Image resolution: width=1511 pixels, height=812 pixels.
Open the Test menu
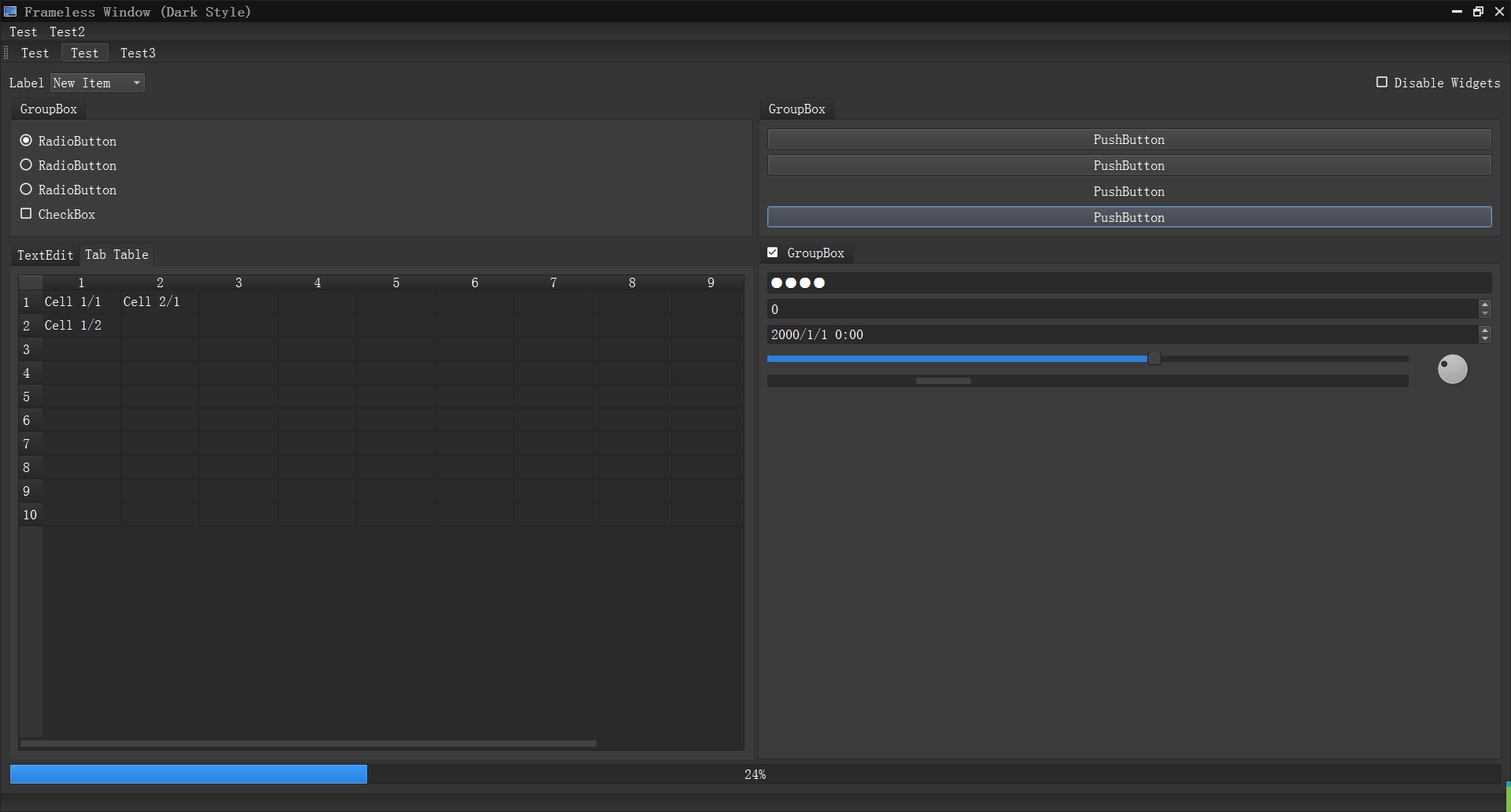coord(23,31)
